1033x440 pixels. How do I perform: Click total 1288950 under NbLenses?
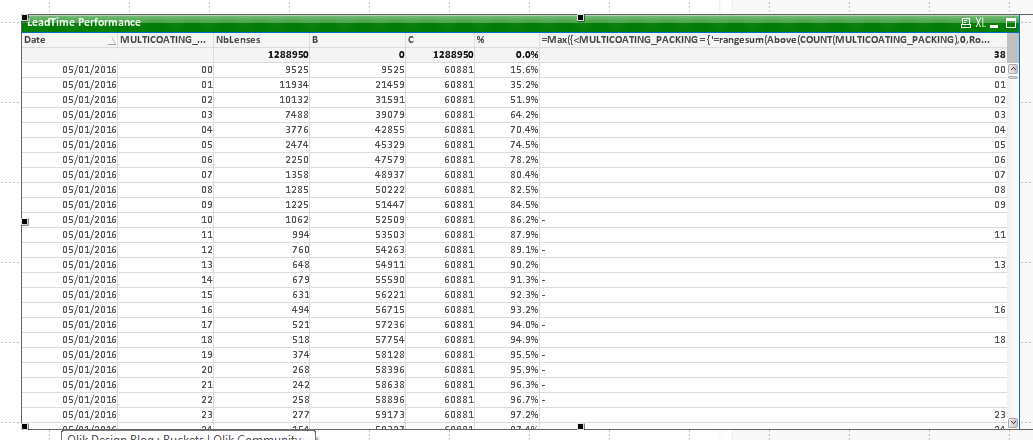(x=288, y=55)
